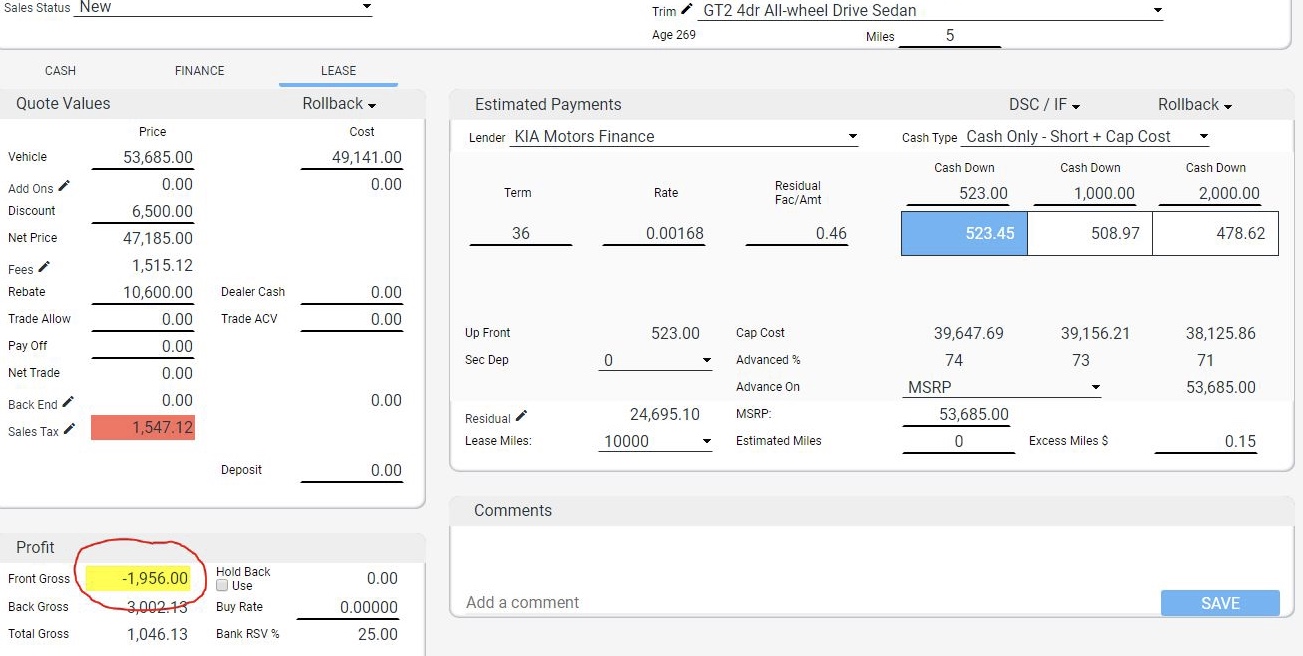This screenshot has width=1303, height=656.
Task: Edit Add Ons with pencil icon
Action: coord(65,186)
